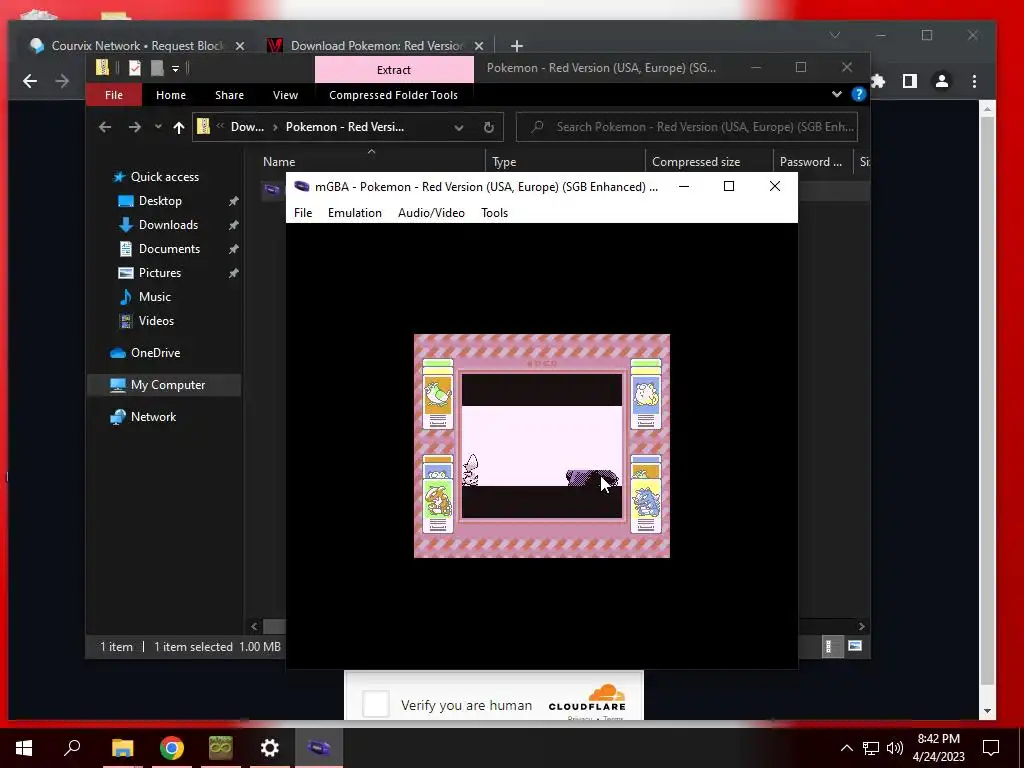Open the mGBA File menu
The height and width of the screenshot is (768, 1024).
click(x=303, y=213)
